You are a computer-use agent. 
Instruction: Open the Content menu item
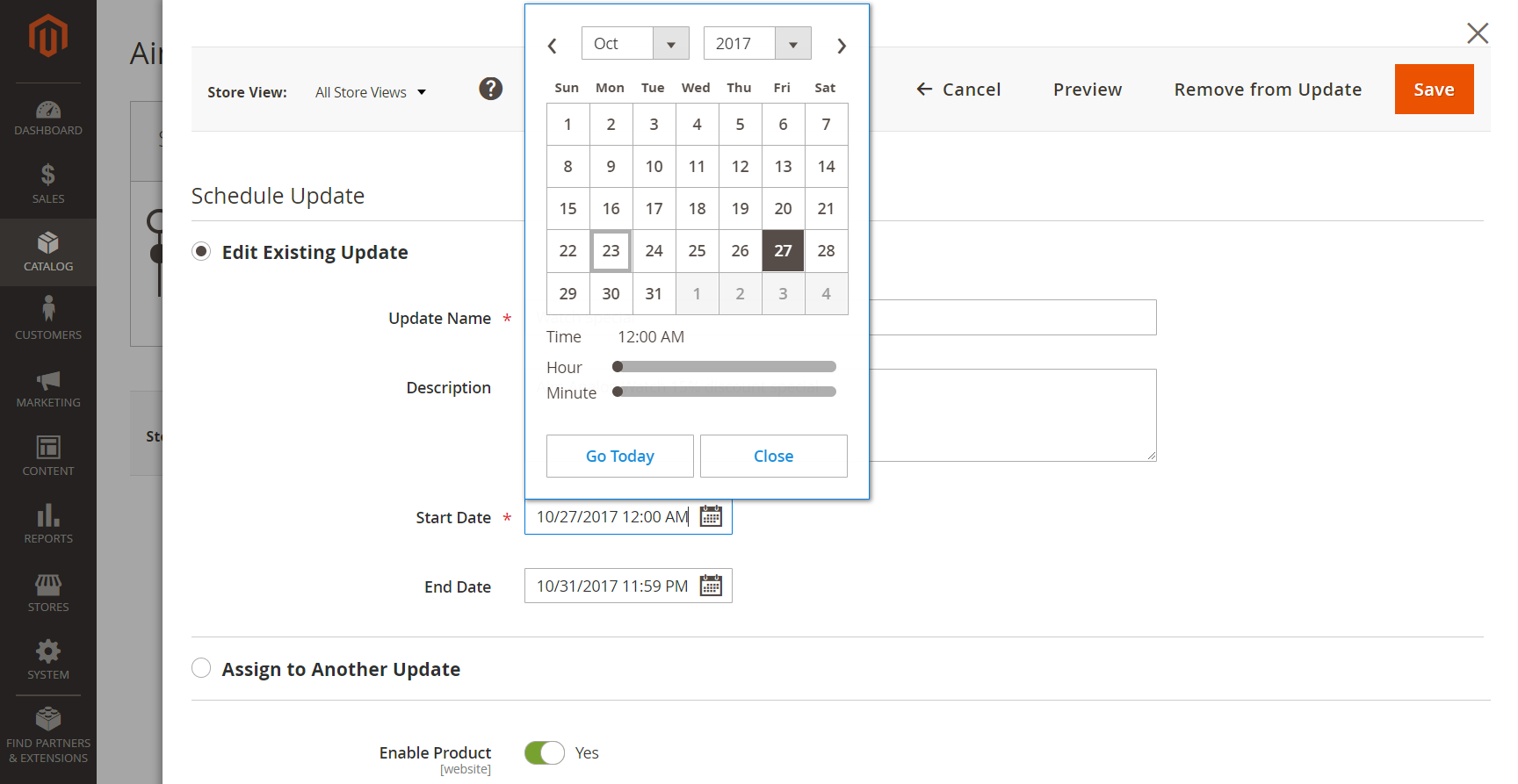[48, 457]
